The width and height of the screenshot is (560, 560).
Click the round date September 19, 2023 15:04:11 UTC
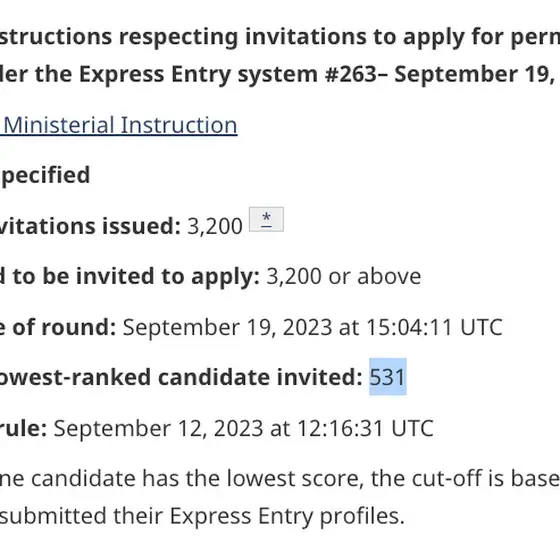pyautogui.click(x=312, y=327)
